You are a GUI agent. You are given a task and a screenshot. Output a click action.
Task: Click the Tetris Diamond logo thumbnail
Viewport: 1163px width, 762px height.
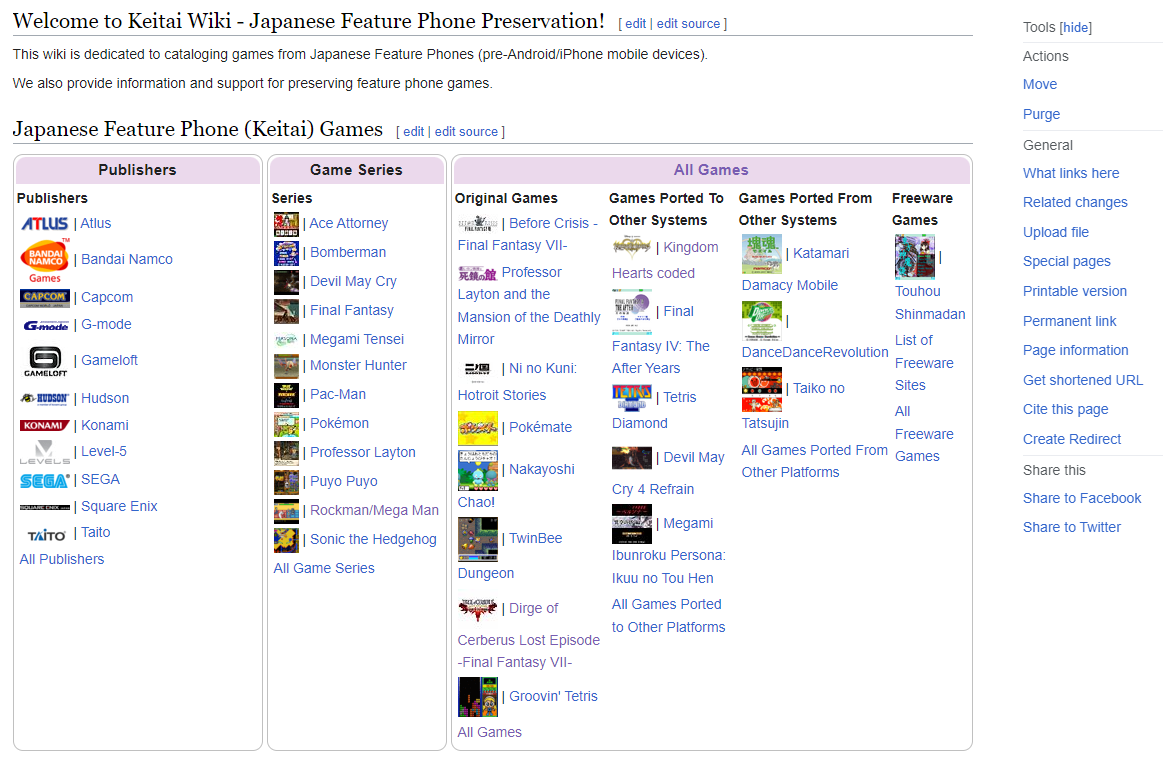point(631,398)
